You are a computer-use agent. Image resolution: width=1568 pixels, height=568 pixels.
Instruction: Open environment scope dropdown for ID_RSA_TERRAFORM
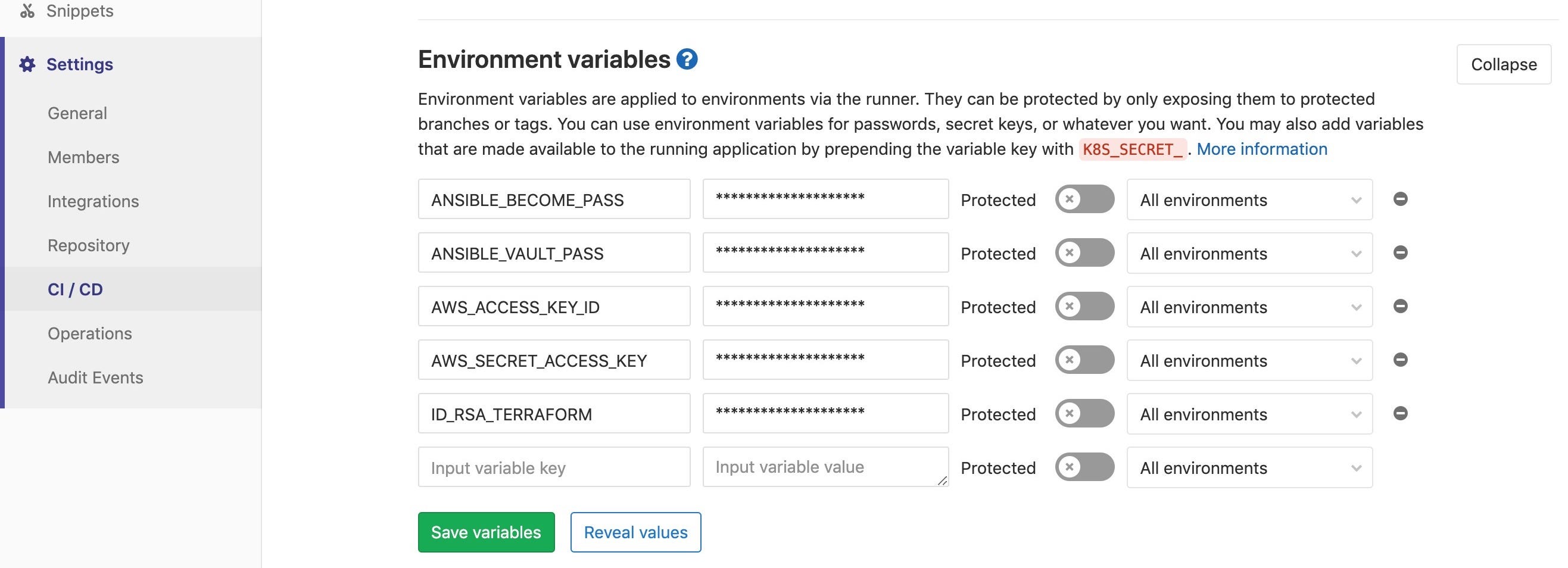coord(1249,413)
